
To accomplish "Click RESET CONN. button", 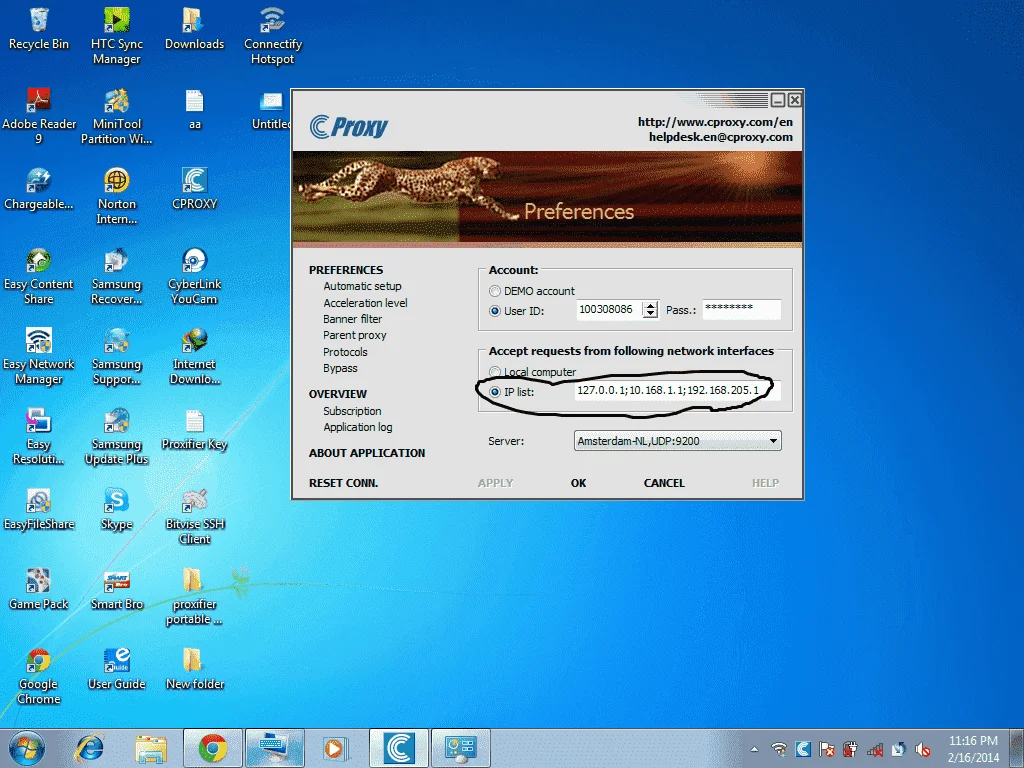I will tap(344, 483).
